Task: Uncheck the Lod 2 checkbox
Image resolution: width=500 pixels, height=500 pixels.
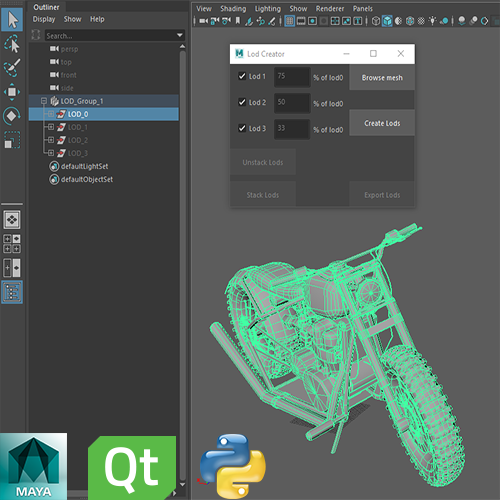Action: [242, 102]
